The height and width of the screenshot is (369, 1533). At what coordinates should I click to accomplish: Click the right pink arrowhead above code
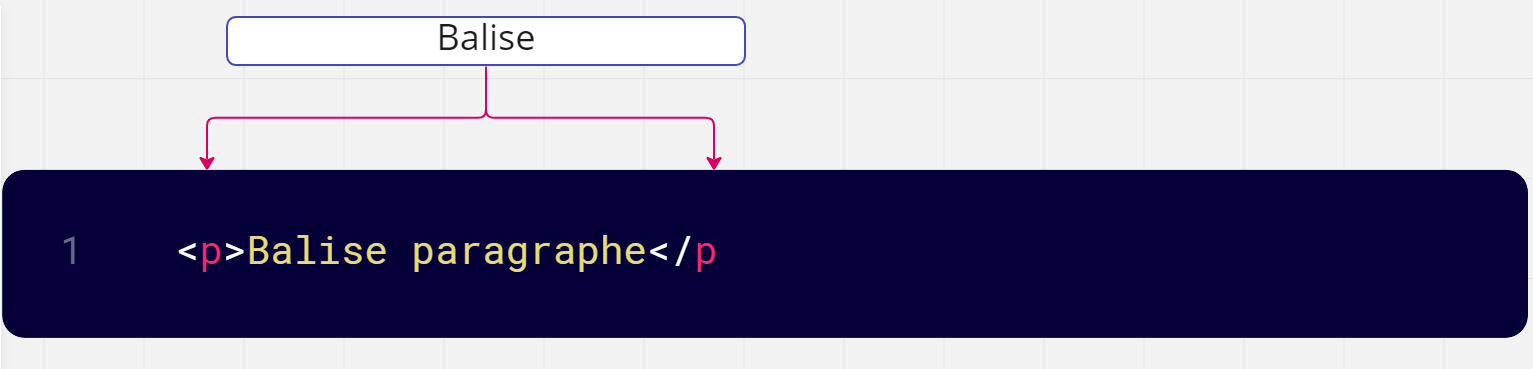coord(713,163)
